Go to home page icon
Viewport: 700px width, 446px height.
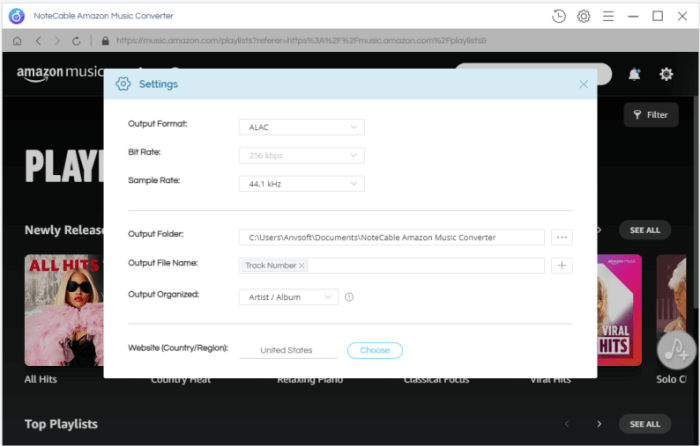pos(17,41)
